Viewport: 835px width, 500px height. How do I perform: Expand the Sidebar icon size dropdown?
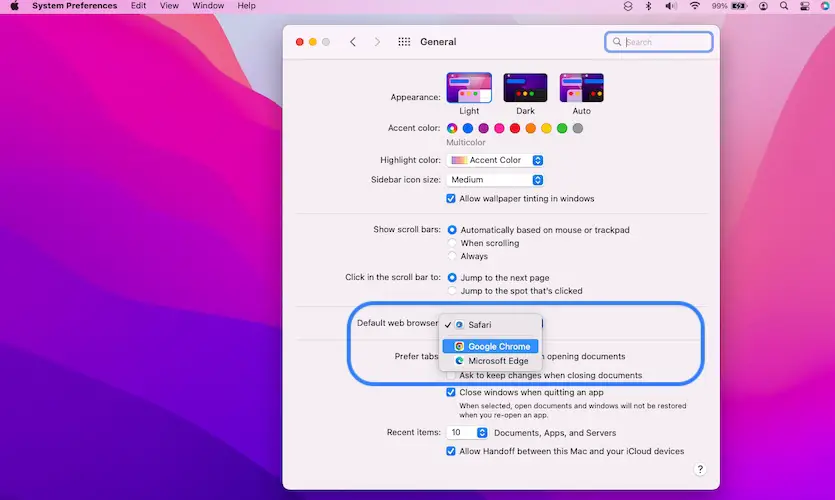[x=496, y=180]
